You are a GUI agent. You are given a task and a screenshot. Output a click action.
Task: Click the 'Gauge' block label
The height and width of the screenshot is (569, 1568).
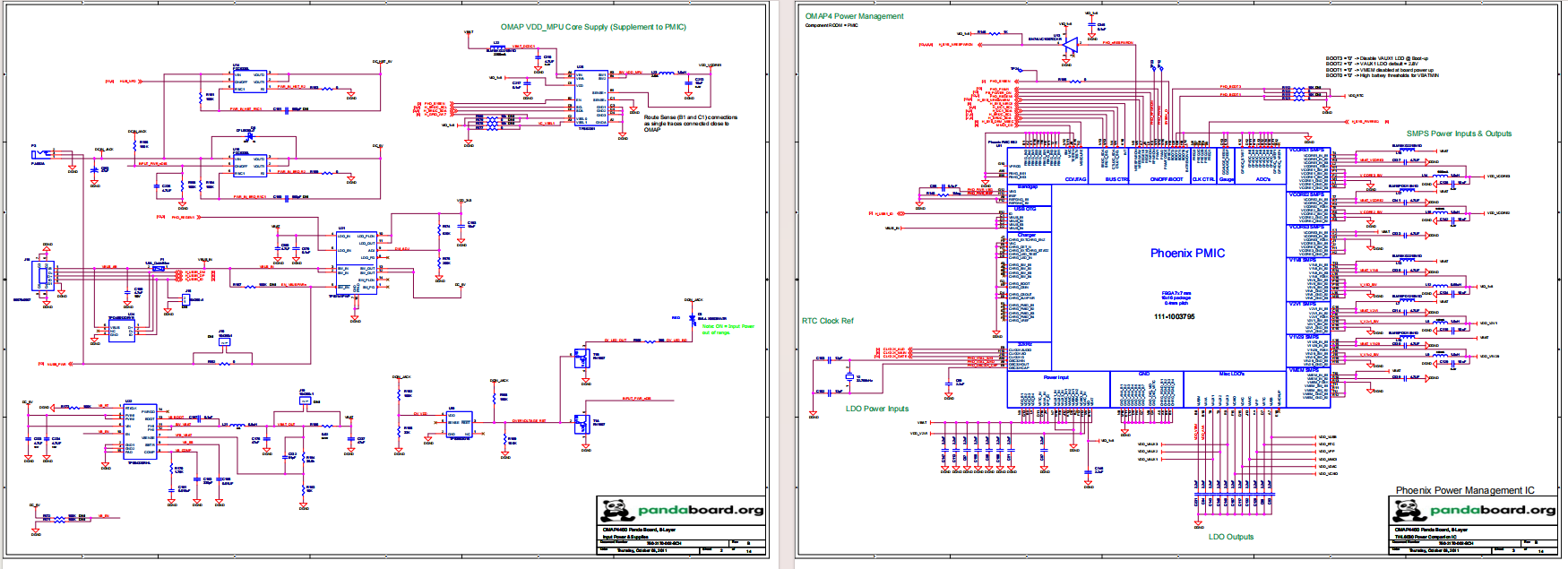tap(1227, 179)
